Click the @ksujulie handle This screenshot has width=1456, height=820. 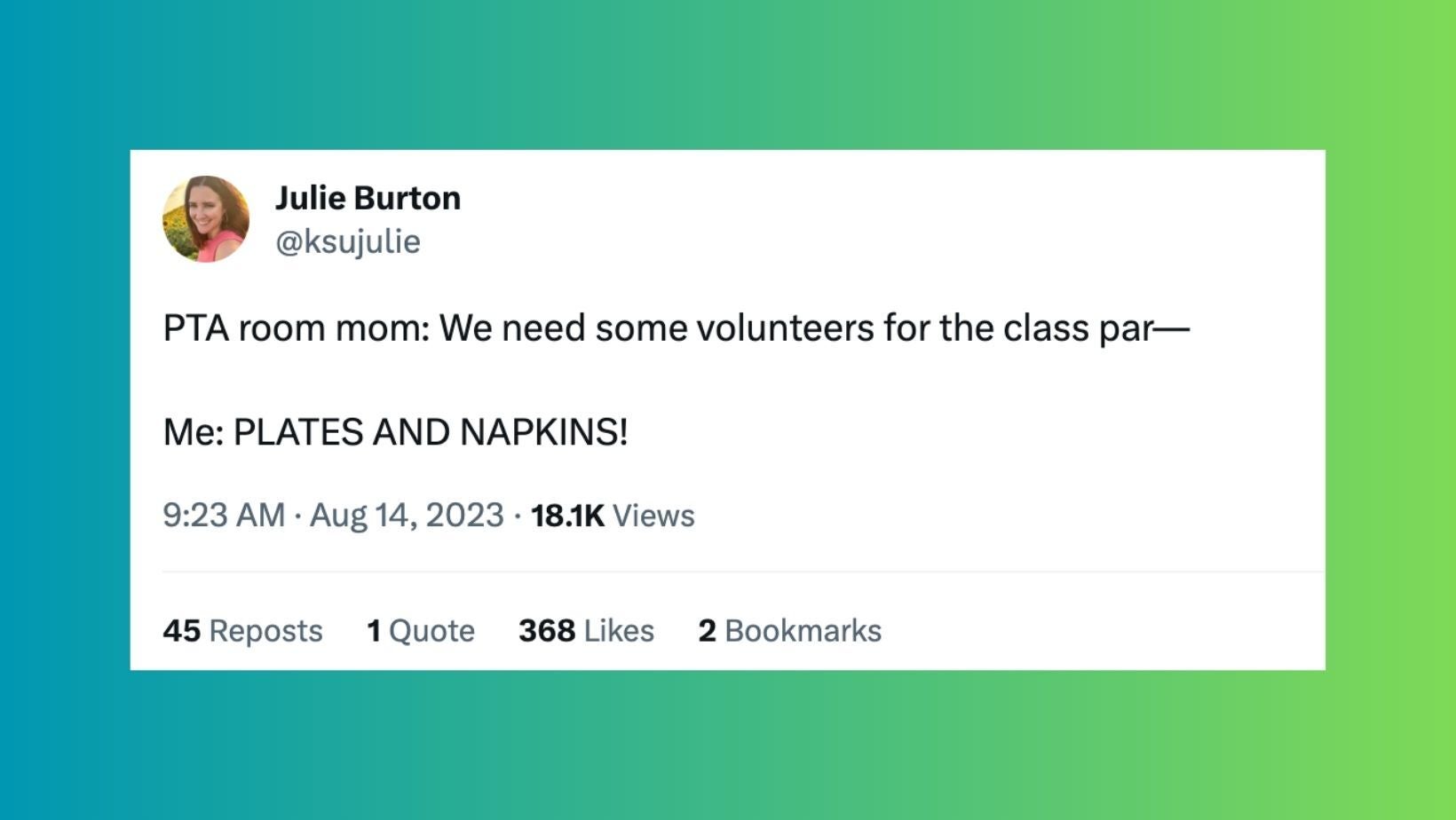point(348,241)
